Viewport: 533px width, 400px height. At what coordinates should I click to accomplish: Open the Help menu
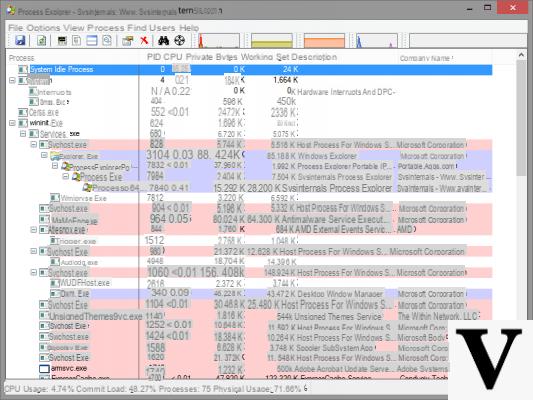coord(189,28)
